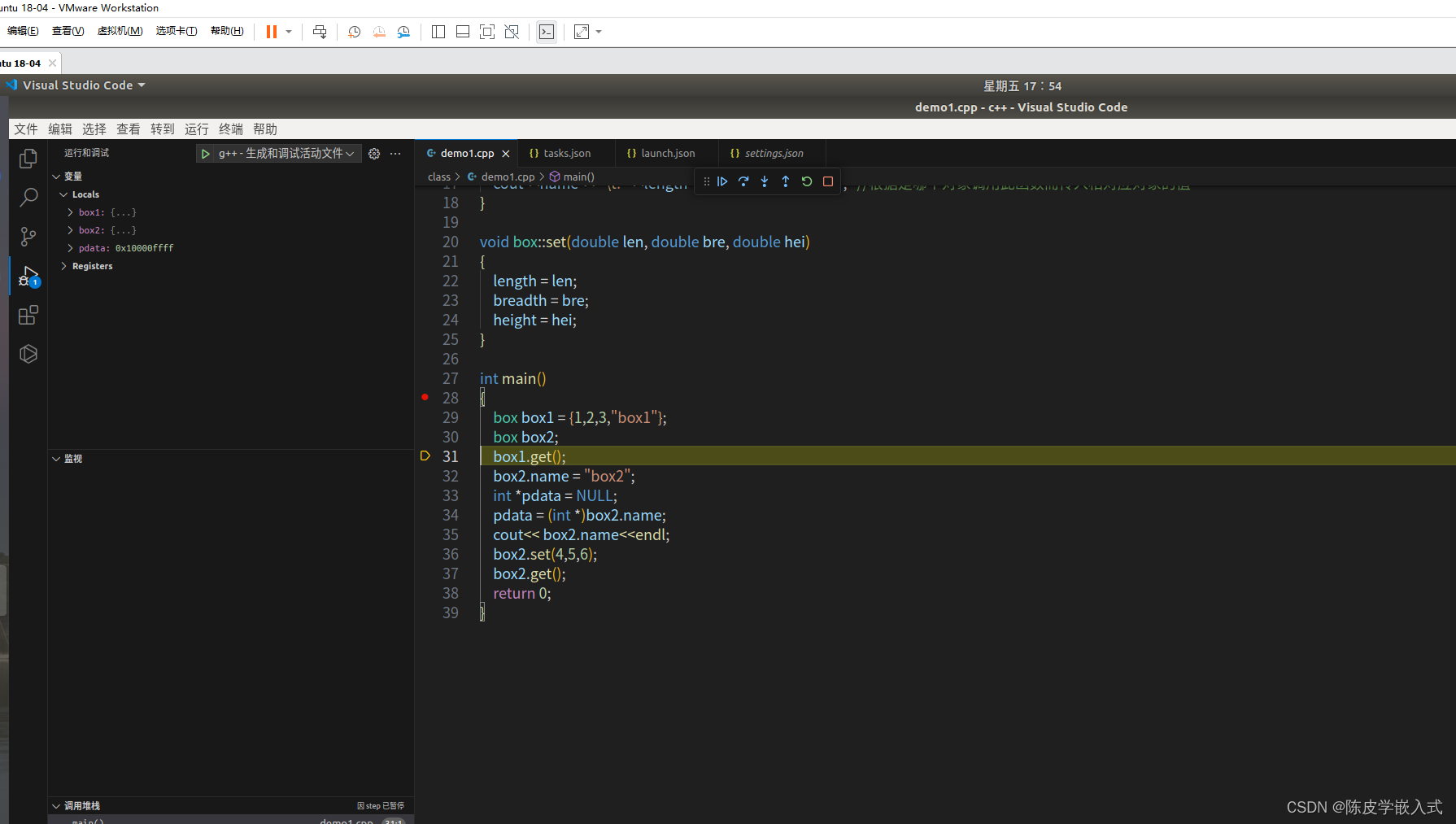Click Step Over in the debug toolbar
The image size is (1456, 824).
(x=743, y=181)
